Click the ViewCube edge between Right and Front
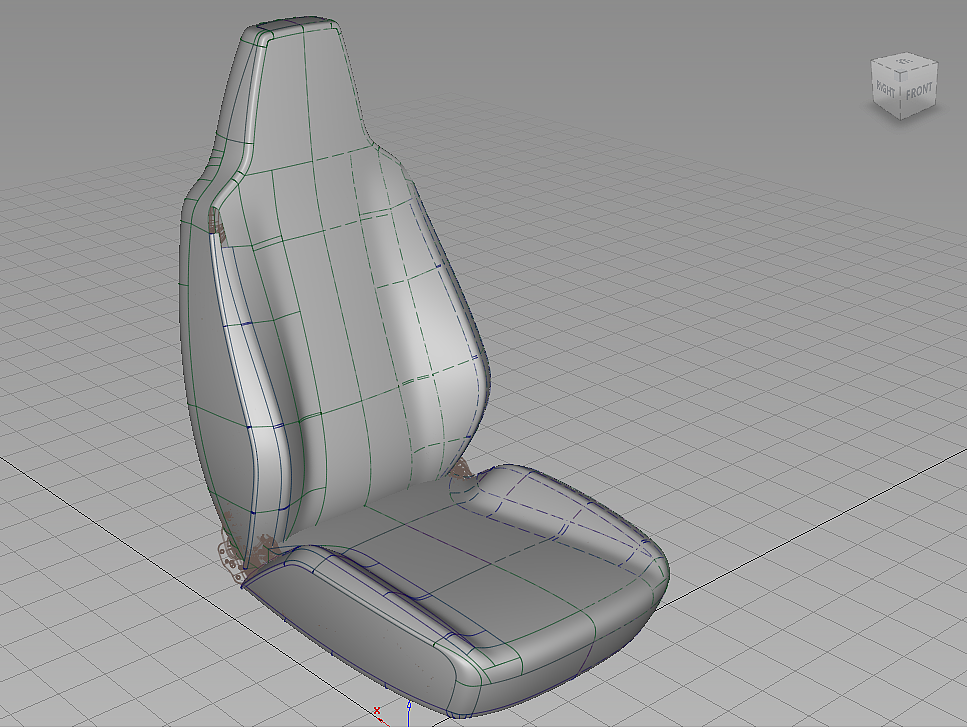 [900, 96]
